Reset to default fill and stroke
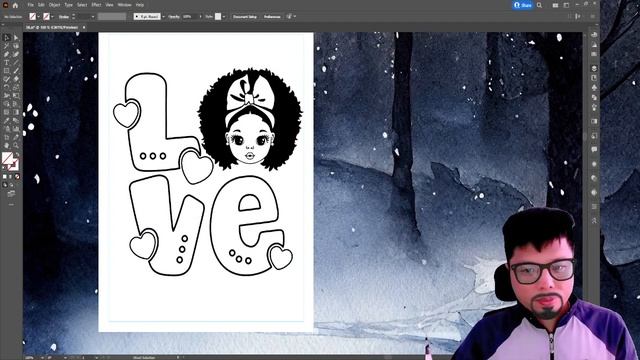640x360 pixels. (4, 167)
